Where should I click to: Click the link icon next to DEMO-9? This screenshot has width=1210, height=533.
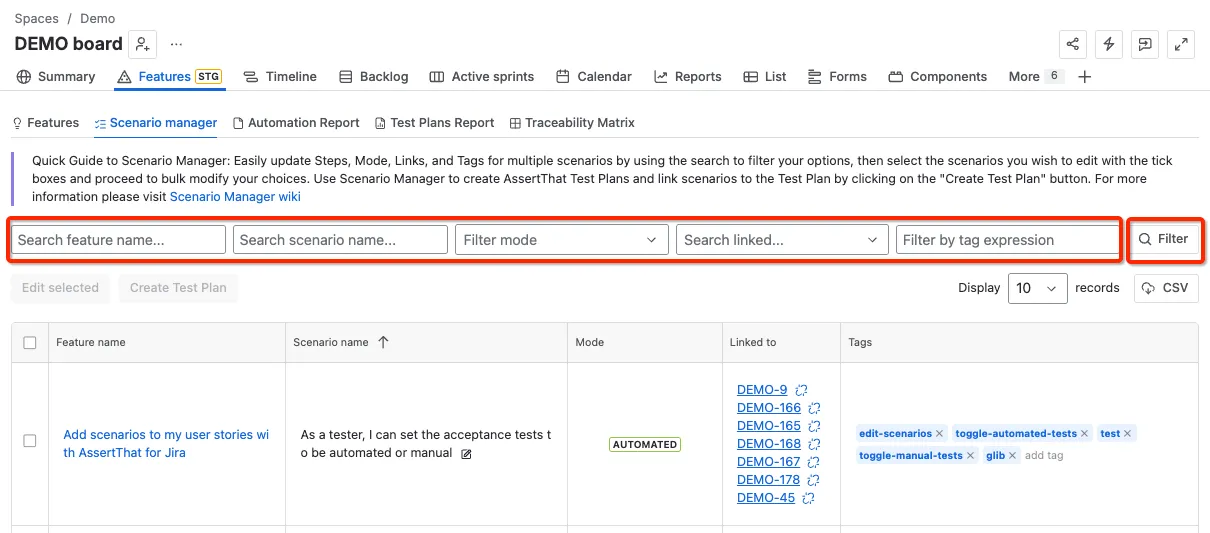[801, 390]
